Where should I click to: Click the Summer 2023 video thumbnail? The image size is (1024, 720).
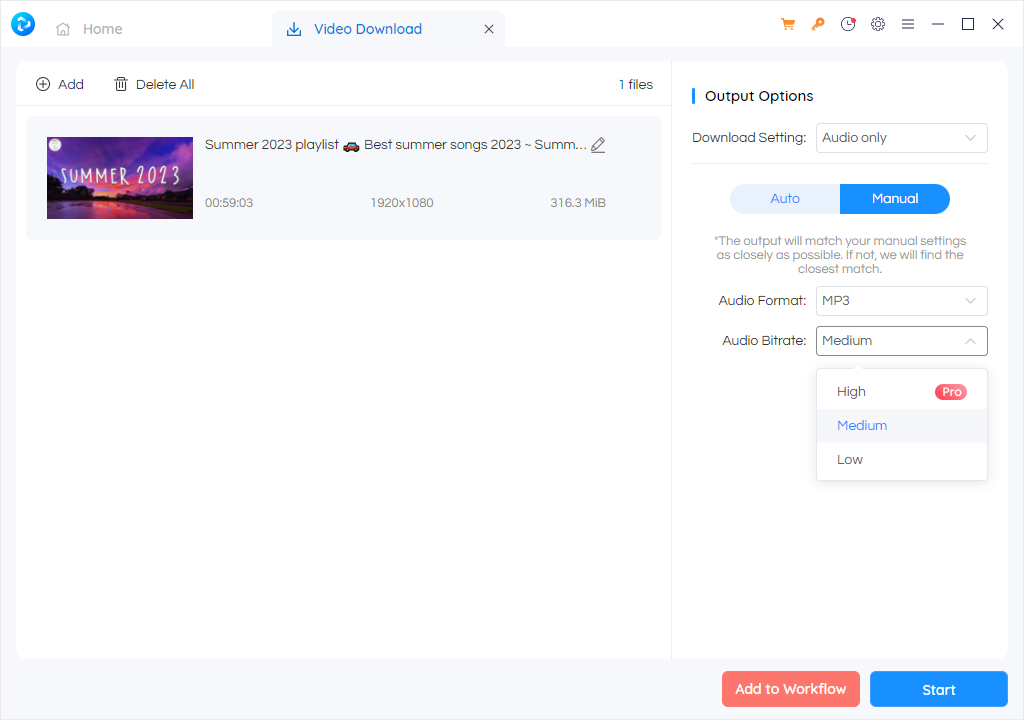pos(120,178)
